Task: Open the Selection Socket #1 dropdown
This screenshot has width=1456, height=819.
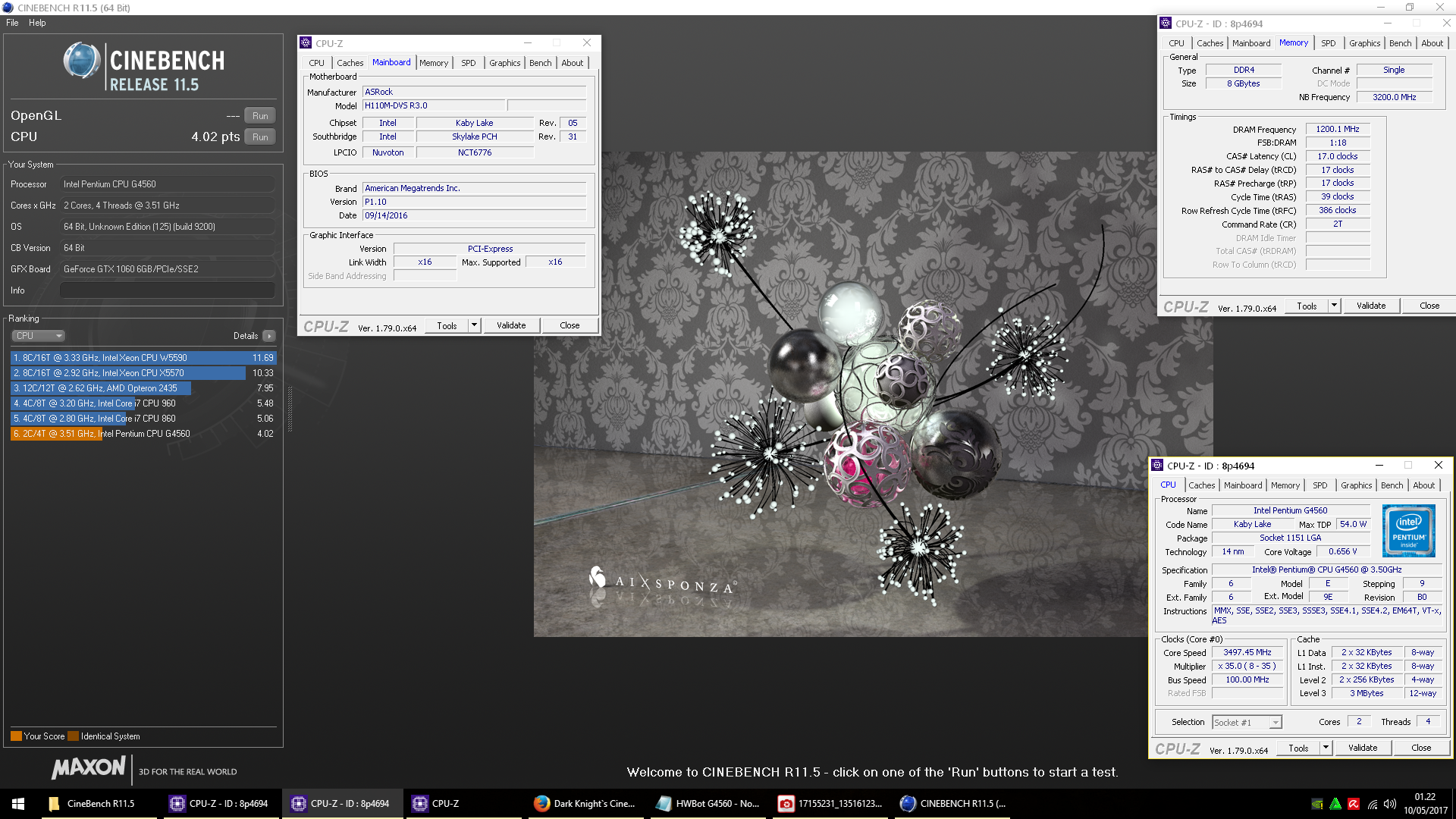Action: click(x=1247, y=723)
